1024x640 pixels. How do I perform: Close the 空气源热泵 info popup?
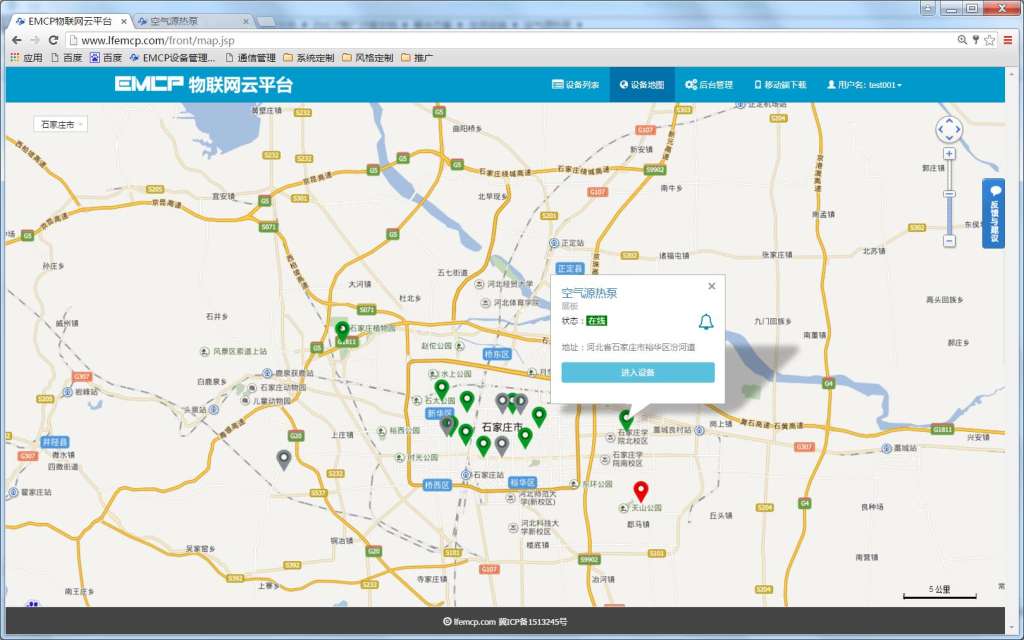coord(712,286)
